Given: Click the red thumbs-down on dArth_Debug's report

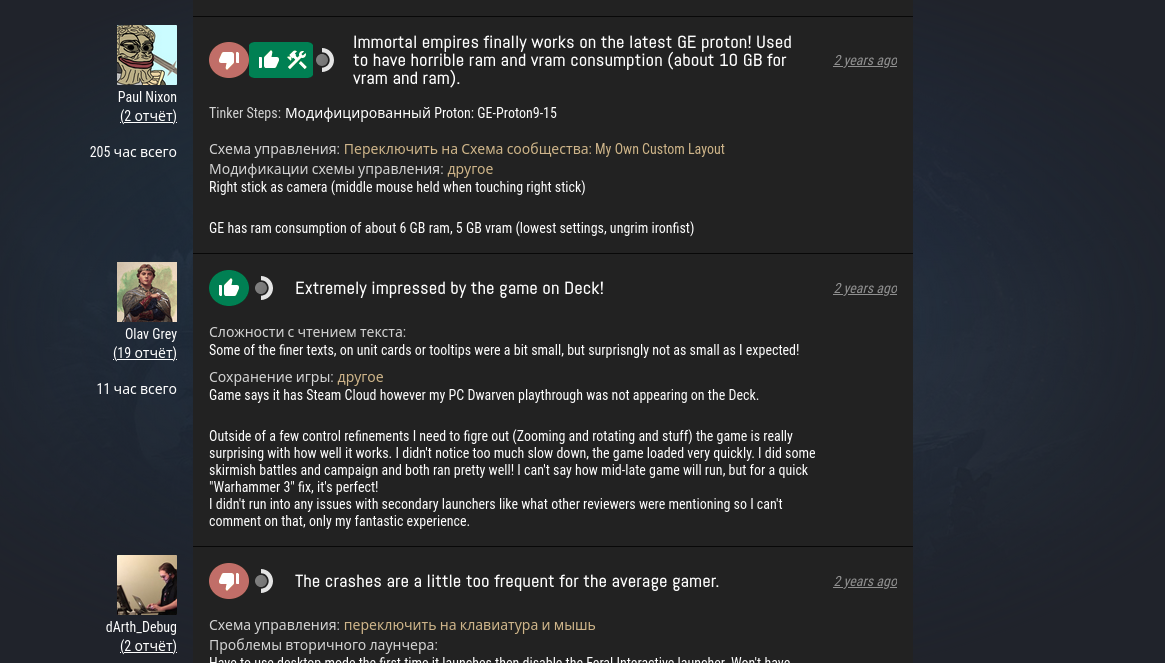Looking at the screenshot, I should (229, 581).
